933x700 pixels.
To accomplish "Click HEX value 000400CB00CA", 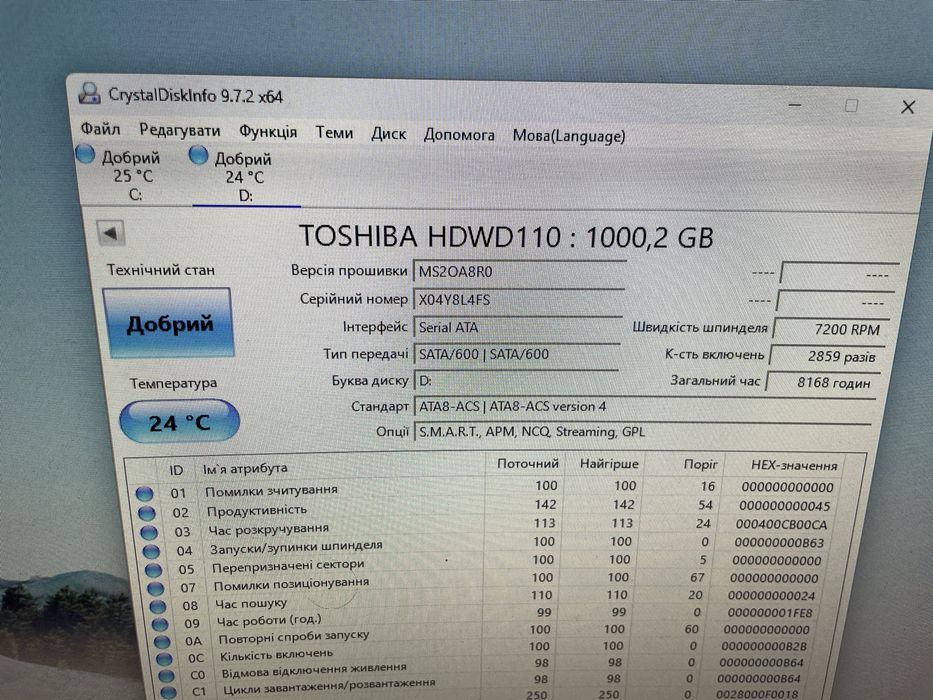I will (x=781, y=524).
